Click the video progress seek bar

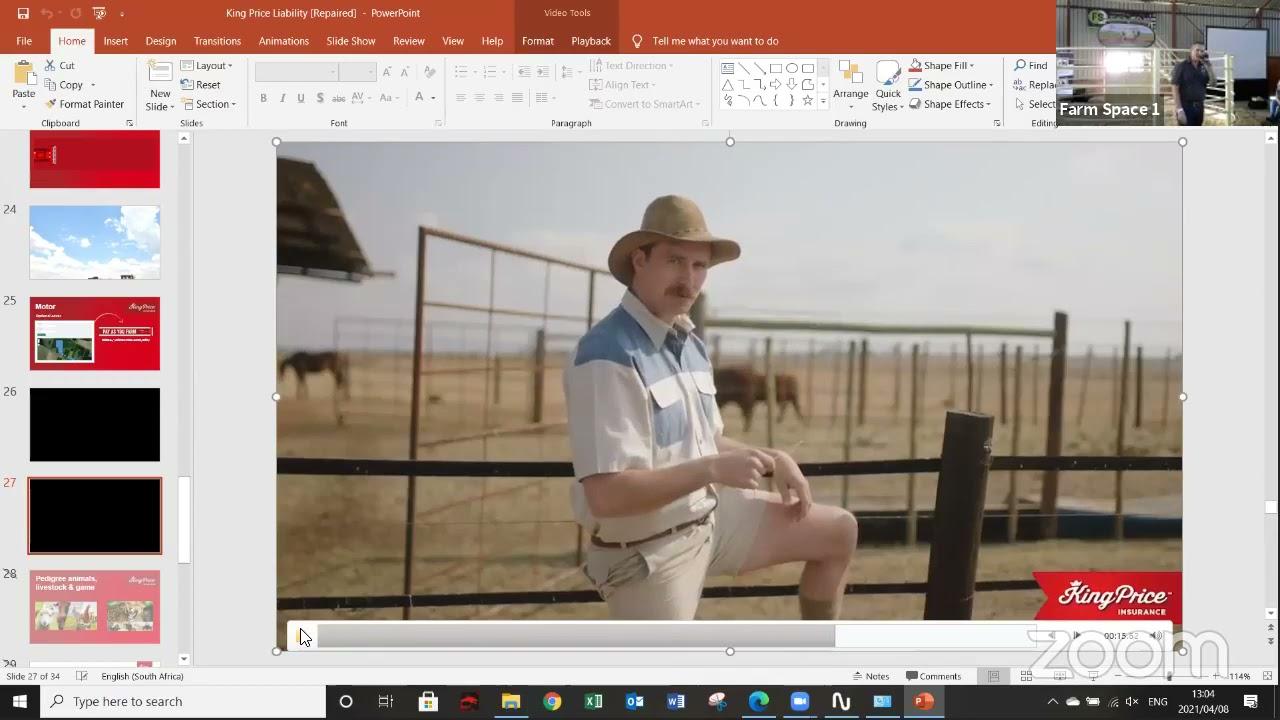coord(676,636)
